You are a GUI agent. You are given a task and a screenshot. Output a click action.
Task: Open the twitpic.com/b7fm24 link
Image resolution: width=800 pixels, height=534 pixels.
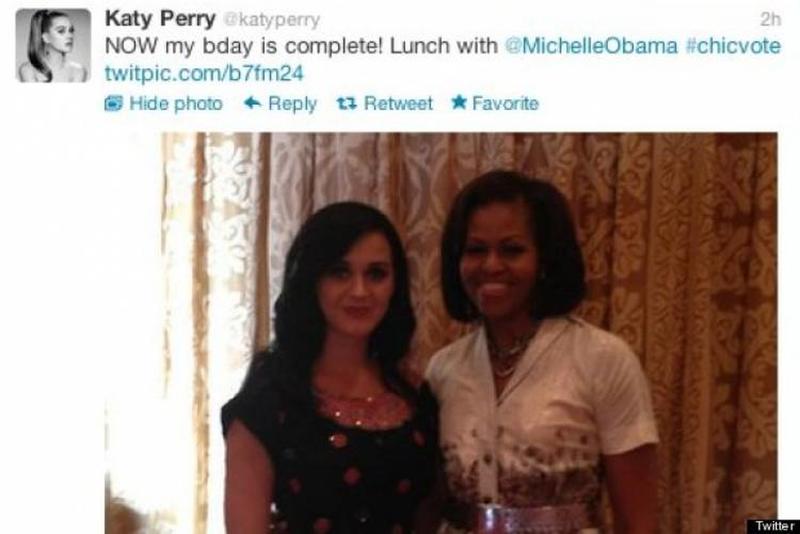coord(204,73)
